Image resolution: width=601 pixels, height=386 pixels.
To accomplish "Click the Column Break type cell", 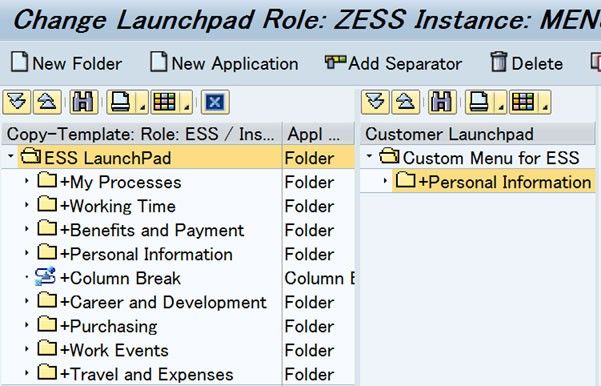I will pos(319,278).
